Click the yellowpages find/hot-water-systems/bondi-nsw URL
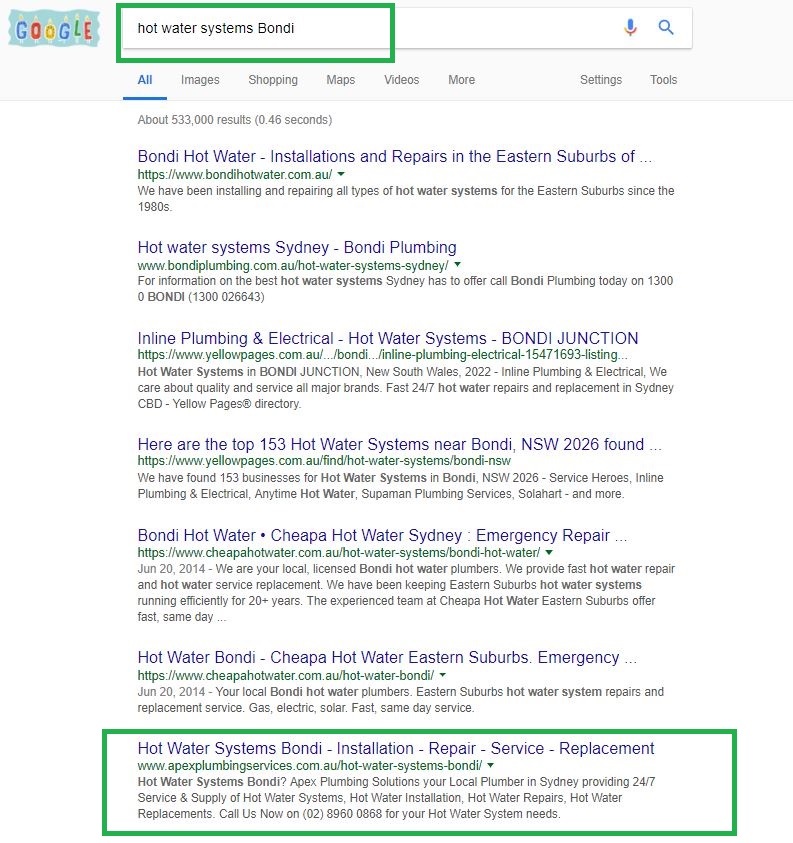Screen dimensions: 793x843 (324, 461)
